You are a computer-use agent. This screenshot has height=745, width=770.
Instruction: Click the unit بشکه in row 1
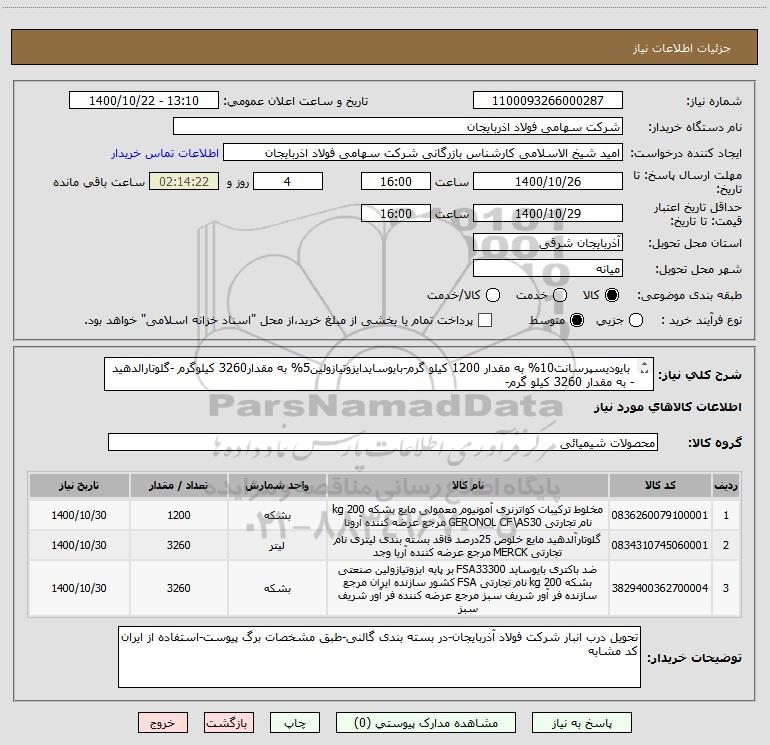click(x=277, y=516)
